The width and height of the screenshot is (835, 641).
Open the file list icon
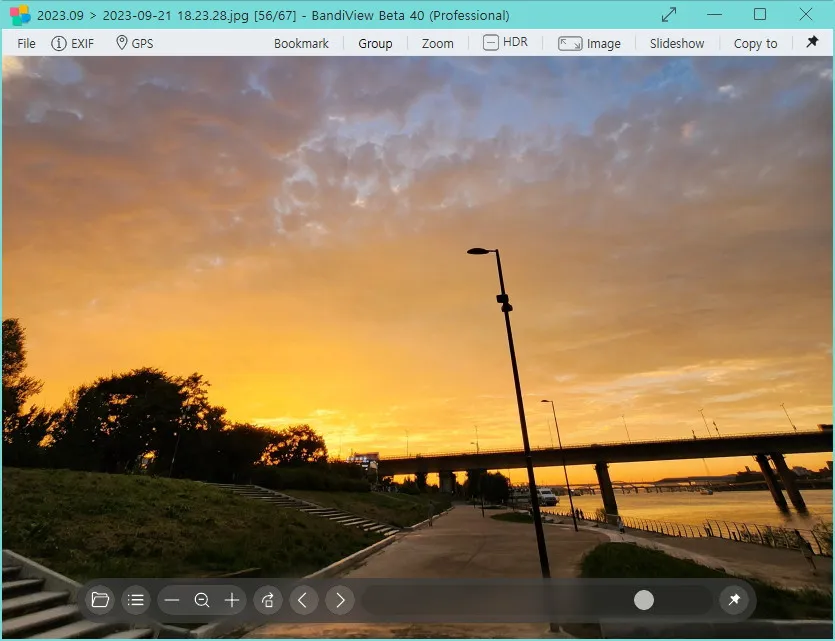(x=136, y=600)
